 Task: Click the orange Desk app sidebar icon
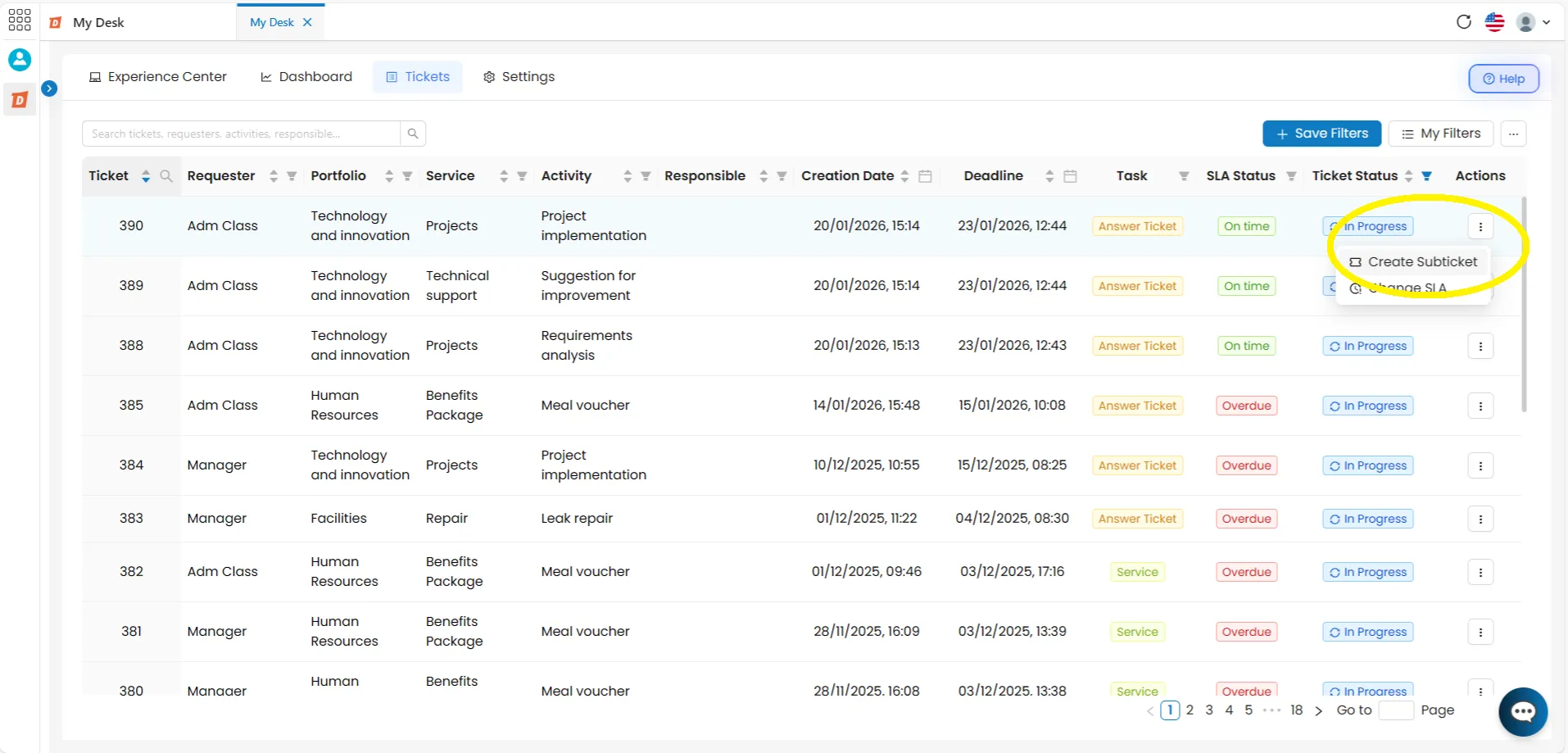20,100
